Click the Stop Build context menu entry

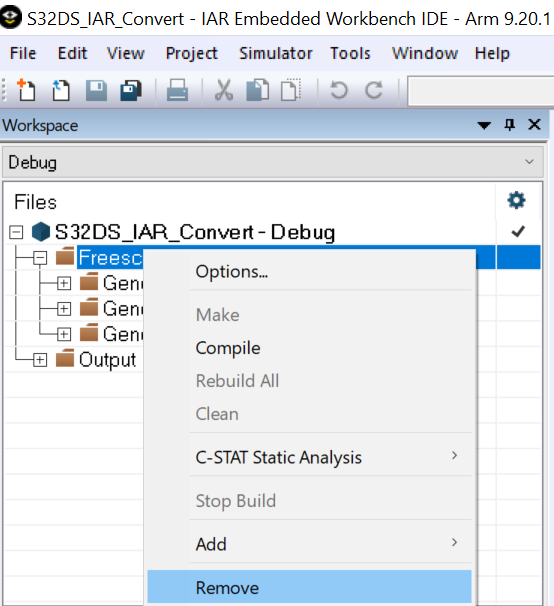tap(309, 501)
